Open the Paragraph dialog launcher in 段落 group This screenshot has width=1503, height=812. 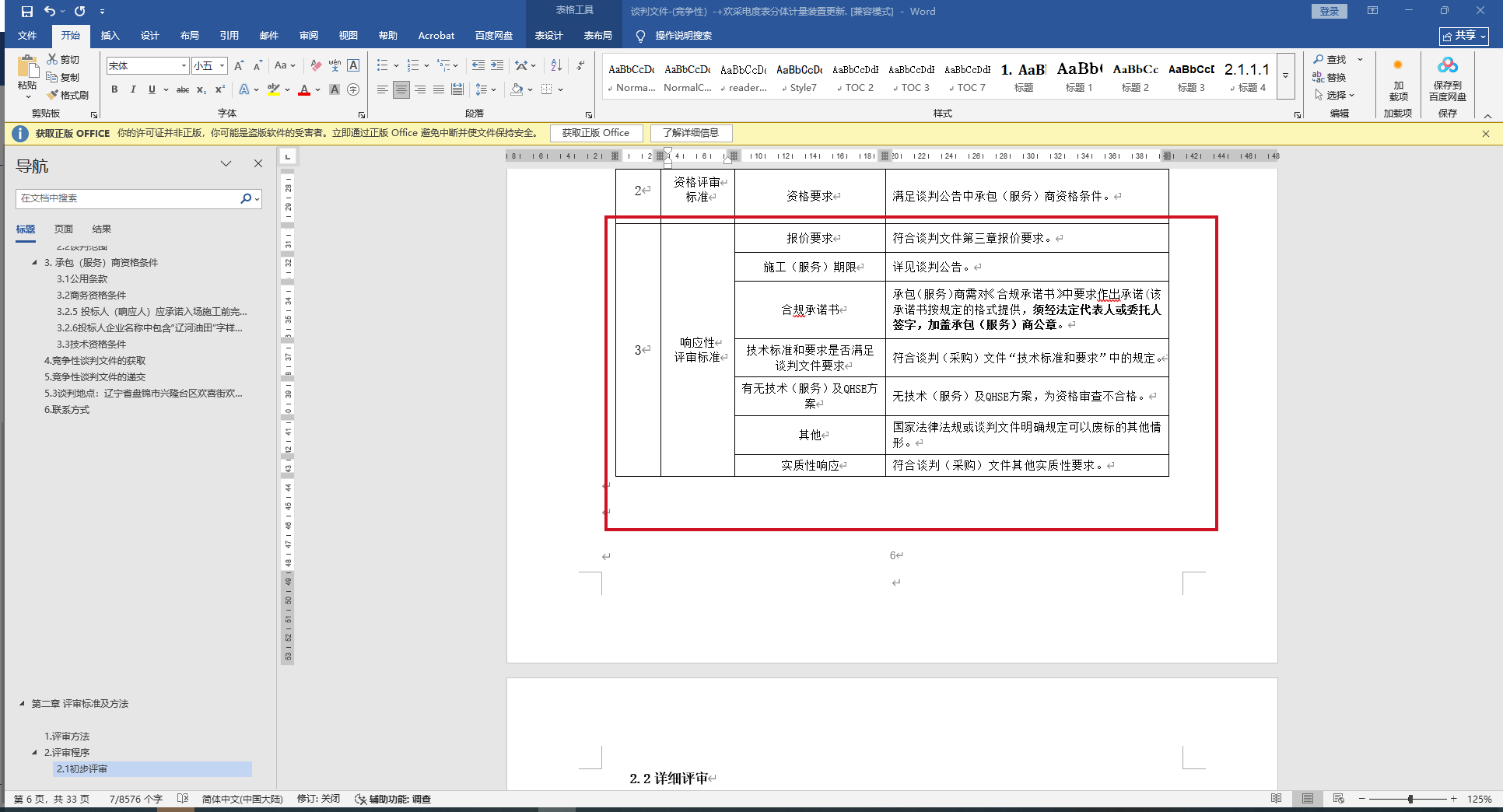click(589, 114)
